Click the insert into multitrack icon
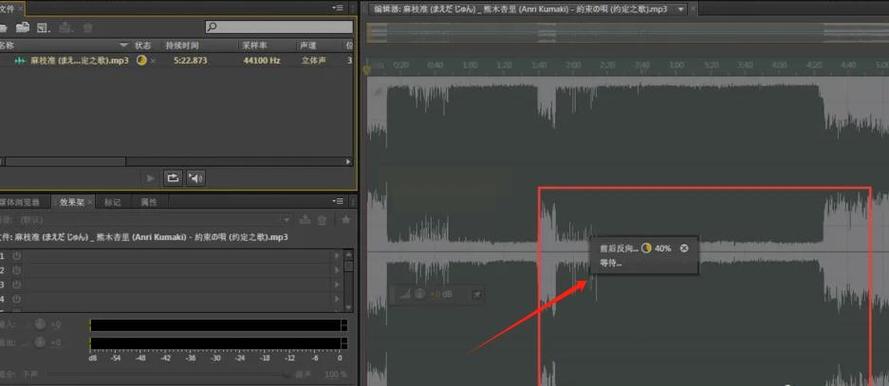889x386 pixels. pos(66,27)
